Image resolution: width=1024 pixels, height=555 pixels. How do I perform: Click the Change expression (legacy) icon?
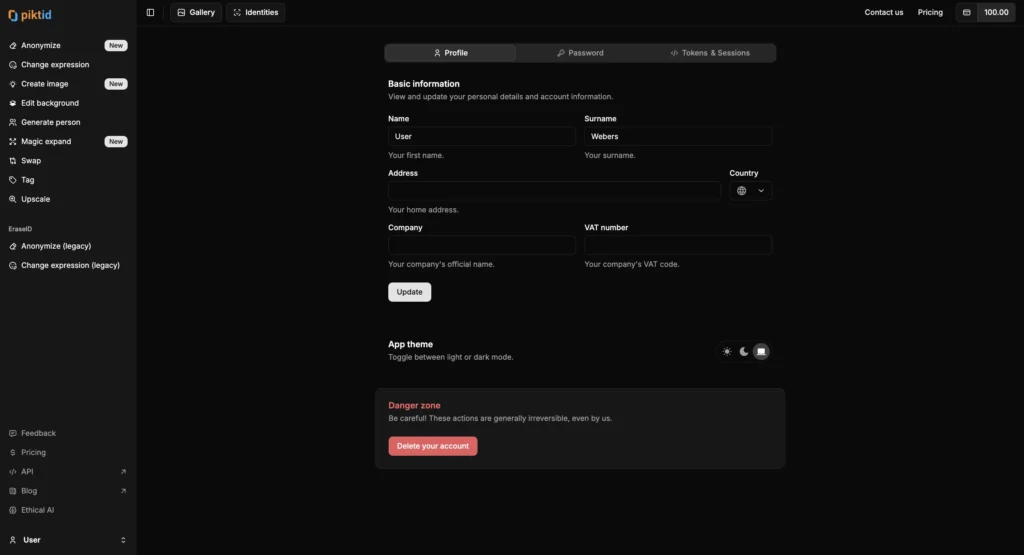coord(12,265)
